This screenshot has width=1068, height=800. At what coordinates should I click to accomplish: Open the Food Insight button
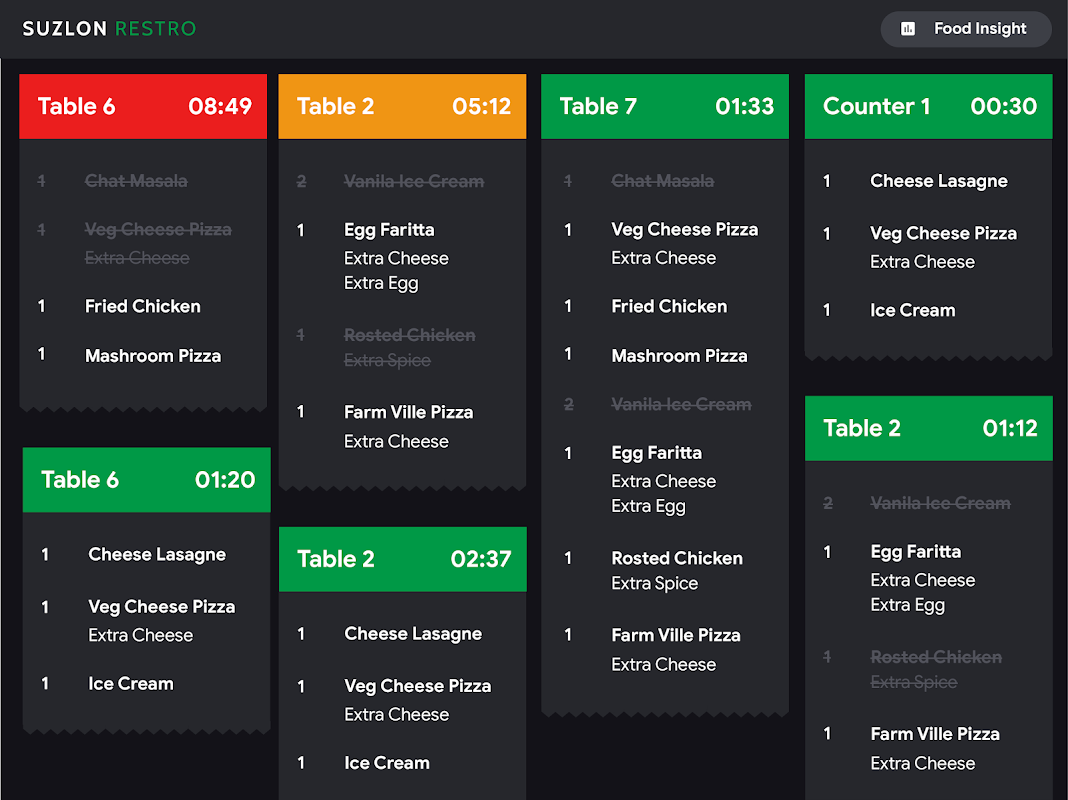pos(965,29)
